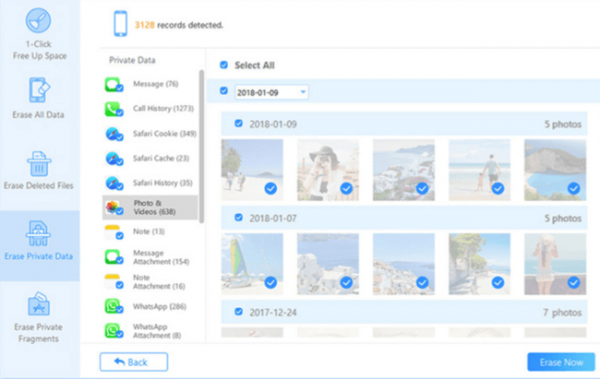Uncheck the 2018-01-07 group checkbox
Image resolution: width=600 pixels, height=379 pixels.
(238, 217)
